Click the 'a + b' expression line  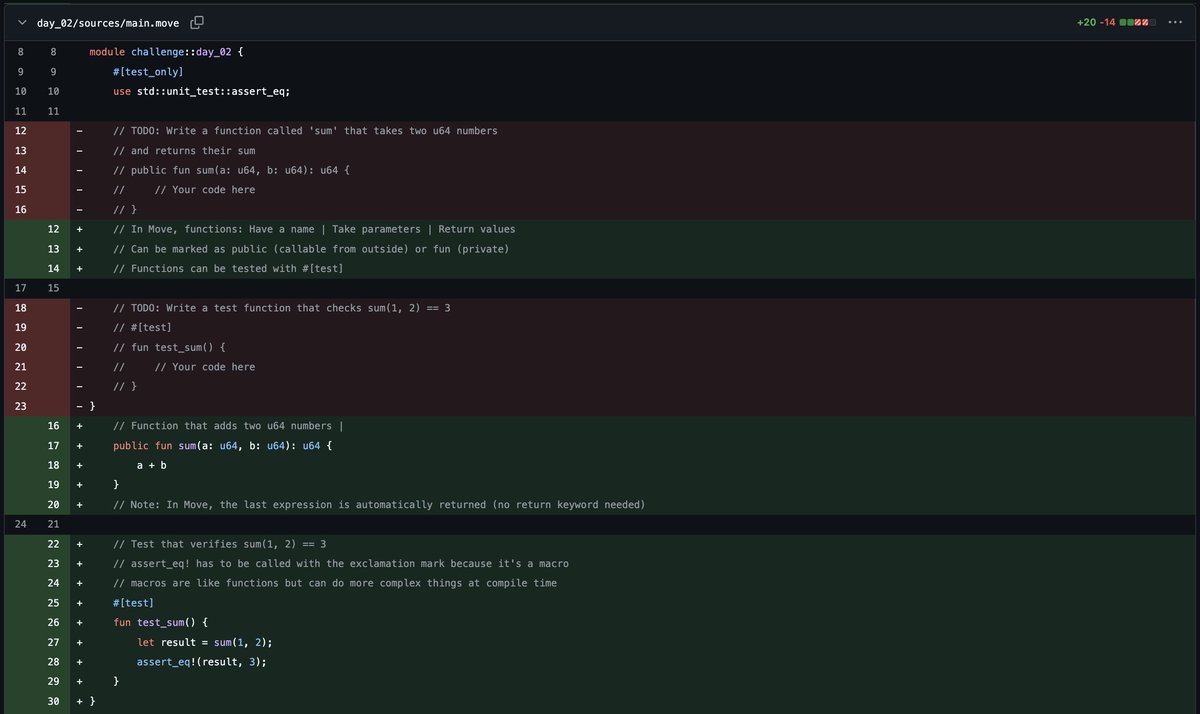click(x=151, y=465)
